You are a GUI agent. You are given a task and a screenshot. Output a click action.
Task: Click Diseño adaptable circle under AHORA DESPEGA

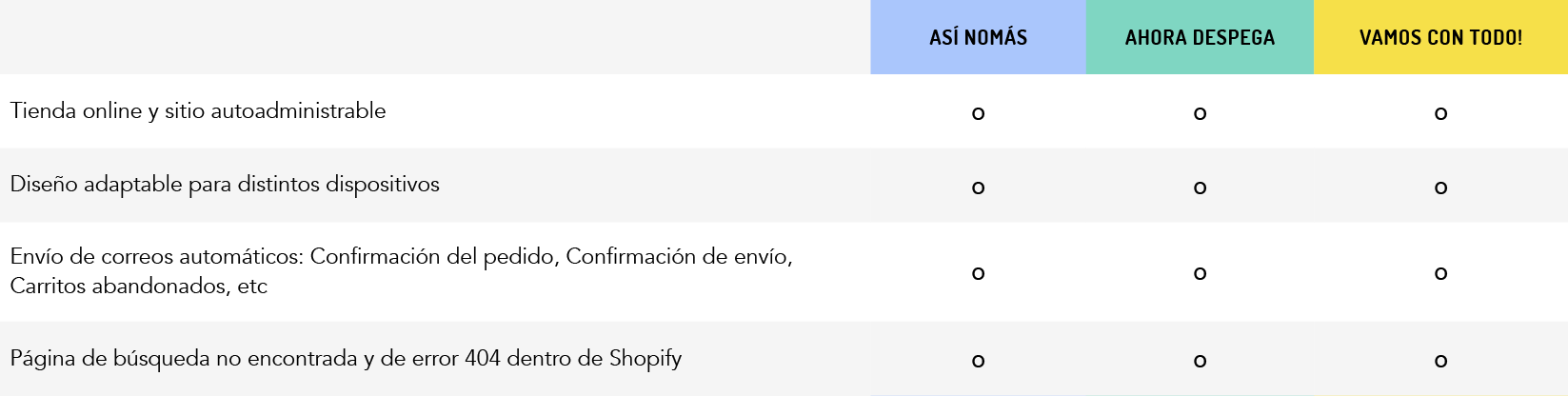coord(1200,188)
